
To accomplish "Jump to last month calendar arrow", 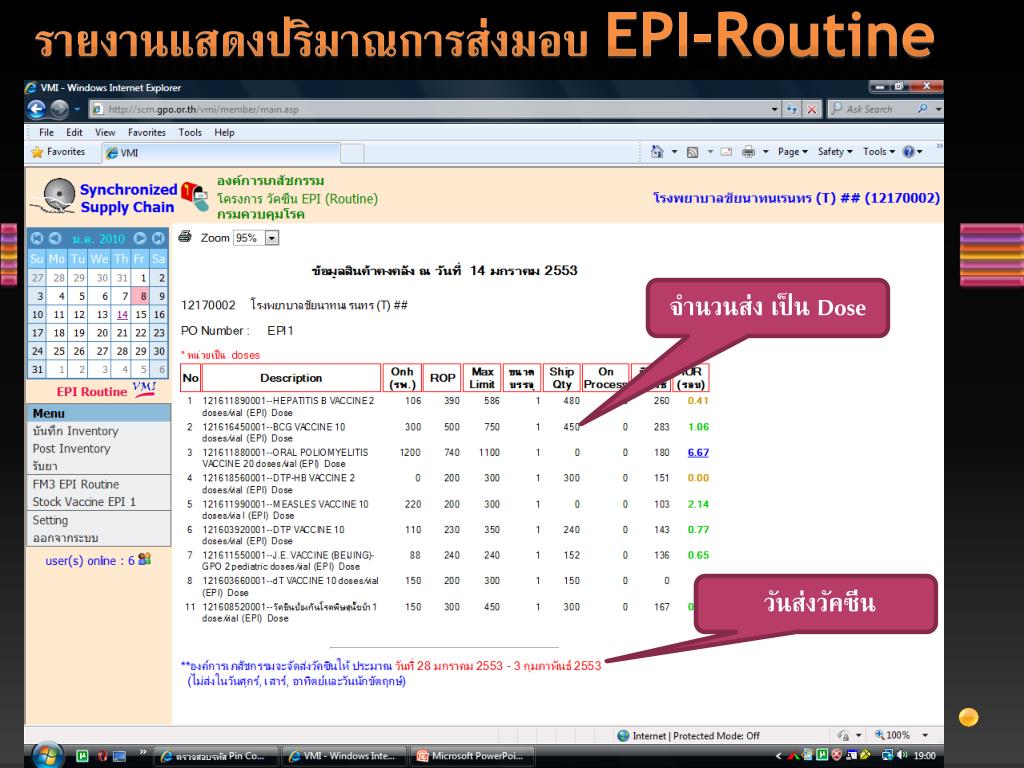I will click(x=158, y=238).
